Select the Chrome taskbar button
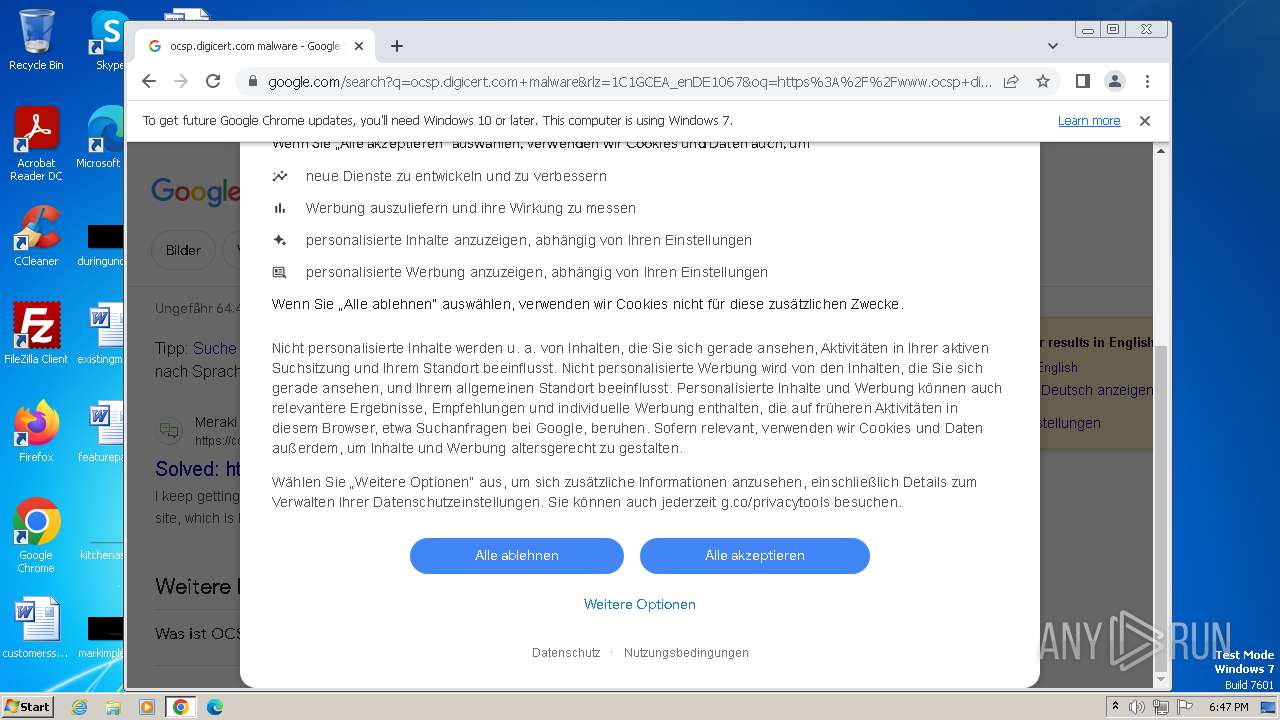This screenshot has height=720, width=1280. point(181,707)
